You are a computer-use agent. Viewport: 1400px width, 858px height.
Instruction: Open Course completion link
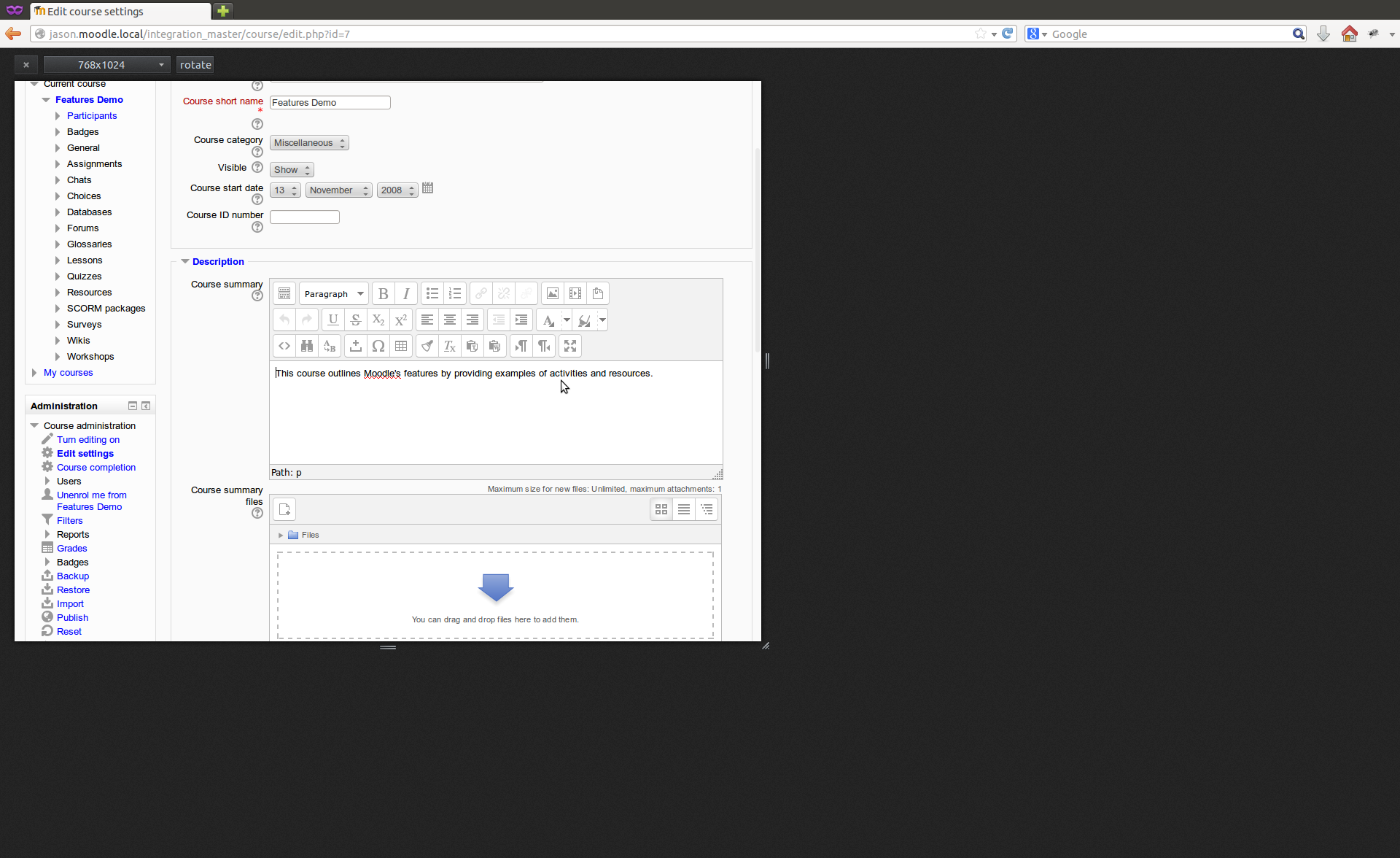pyautogui.click(x=96, y=468)
